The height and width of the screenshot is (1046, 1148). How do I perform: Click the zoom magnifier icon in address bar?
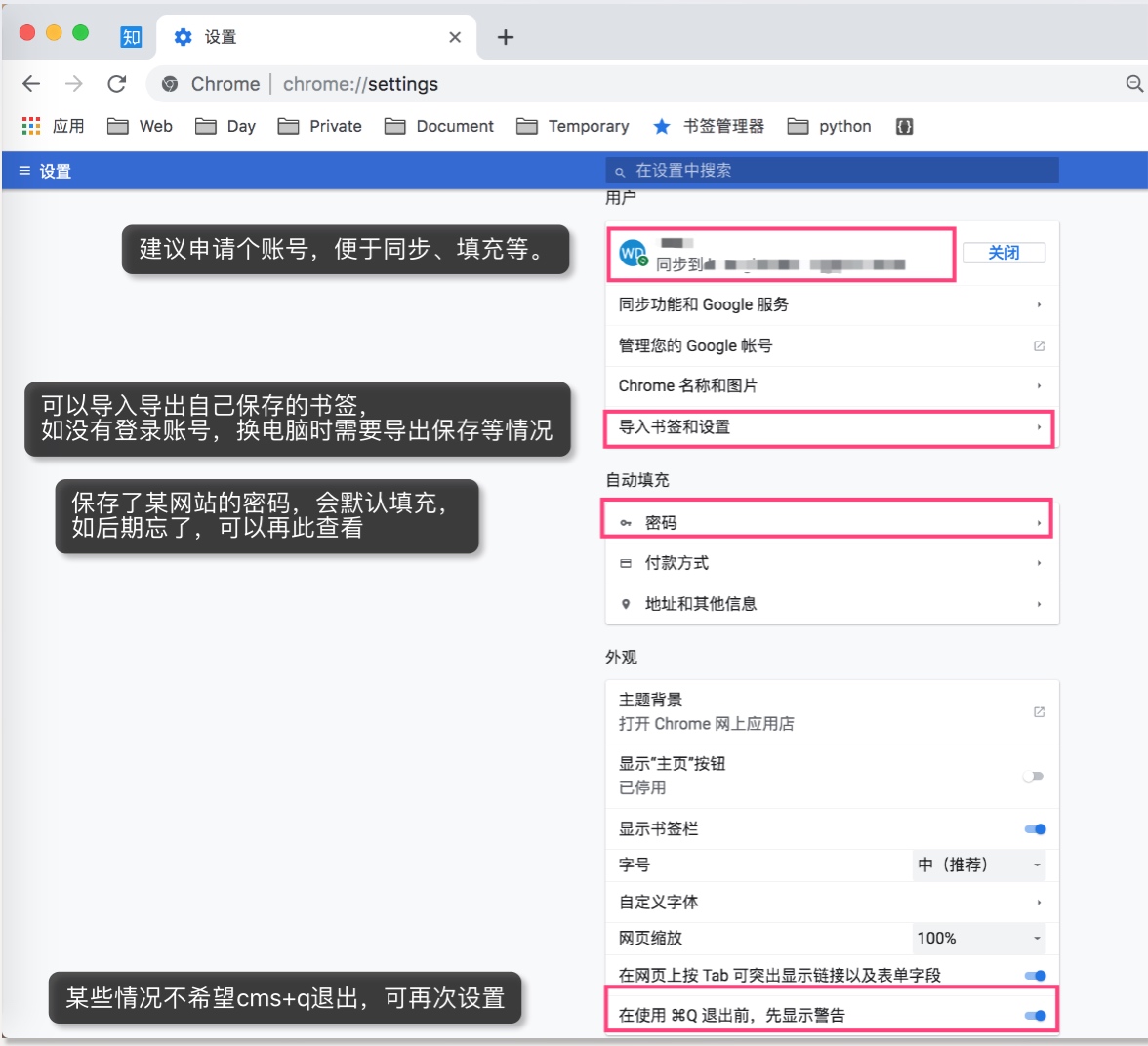(1133, 84)
